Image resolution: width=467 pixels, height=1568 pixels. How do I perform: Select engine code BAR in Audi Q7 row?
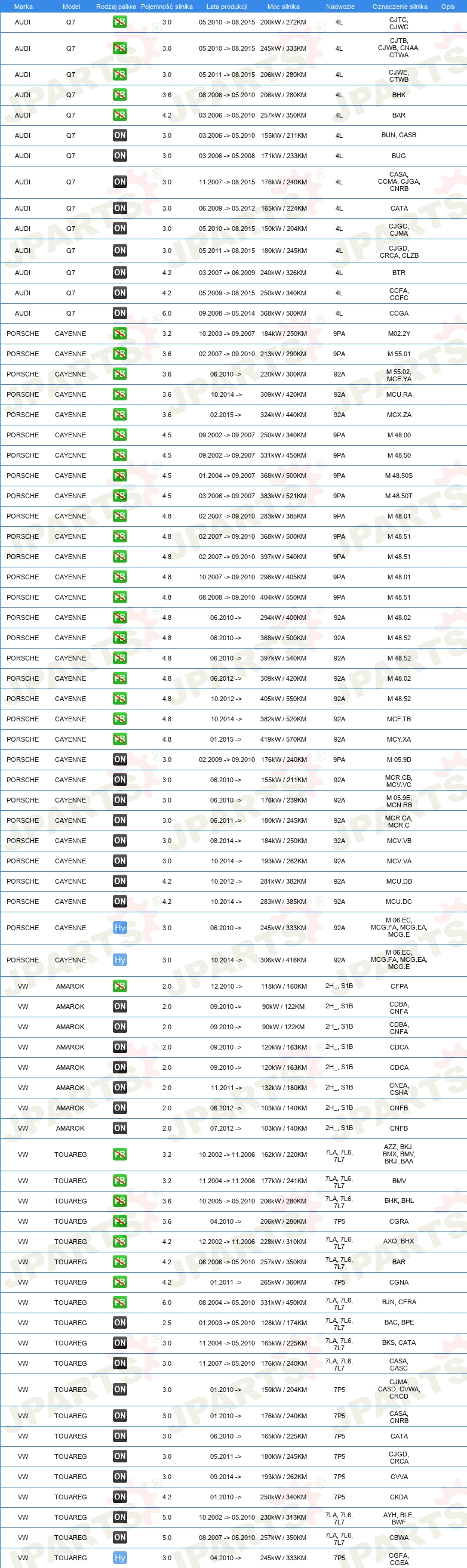[x=399, y=115]
